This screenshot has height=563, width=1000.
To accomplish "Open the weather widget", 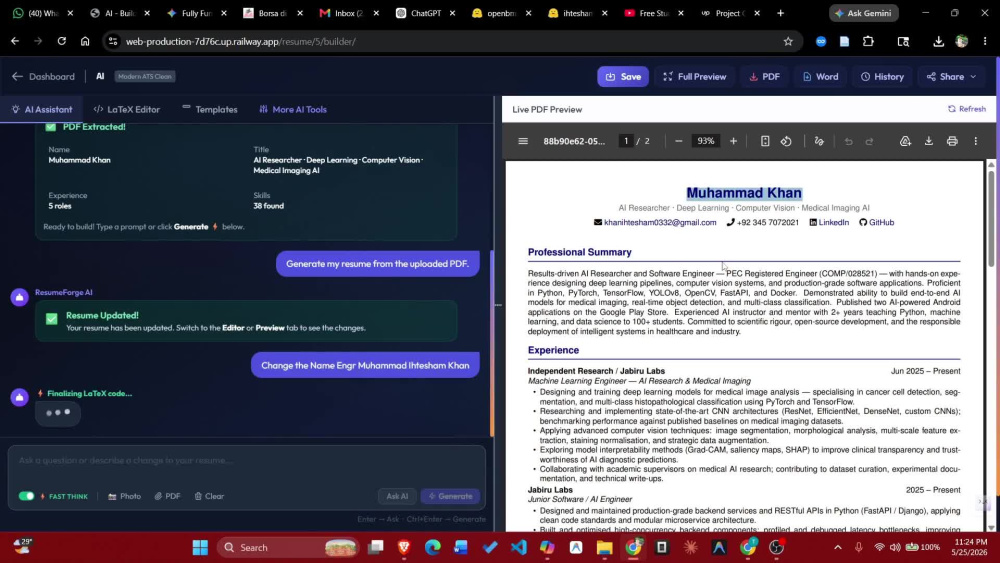I will [22, 546].
